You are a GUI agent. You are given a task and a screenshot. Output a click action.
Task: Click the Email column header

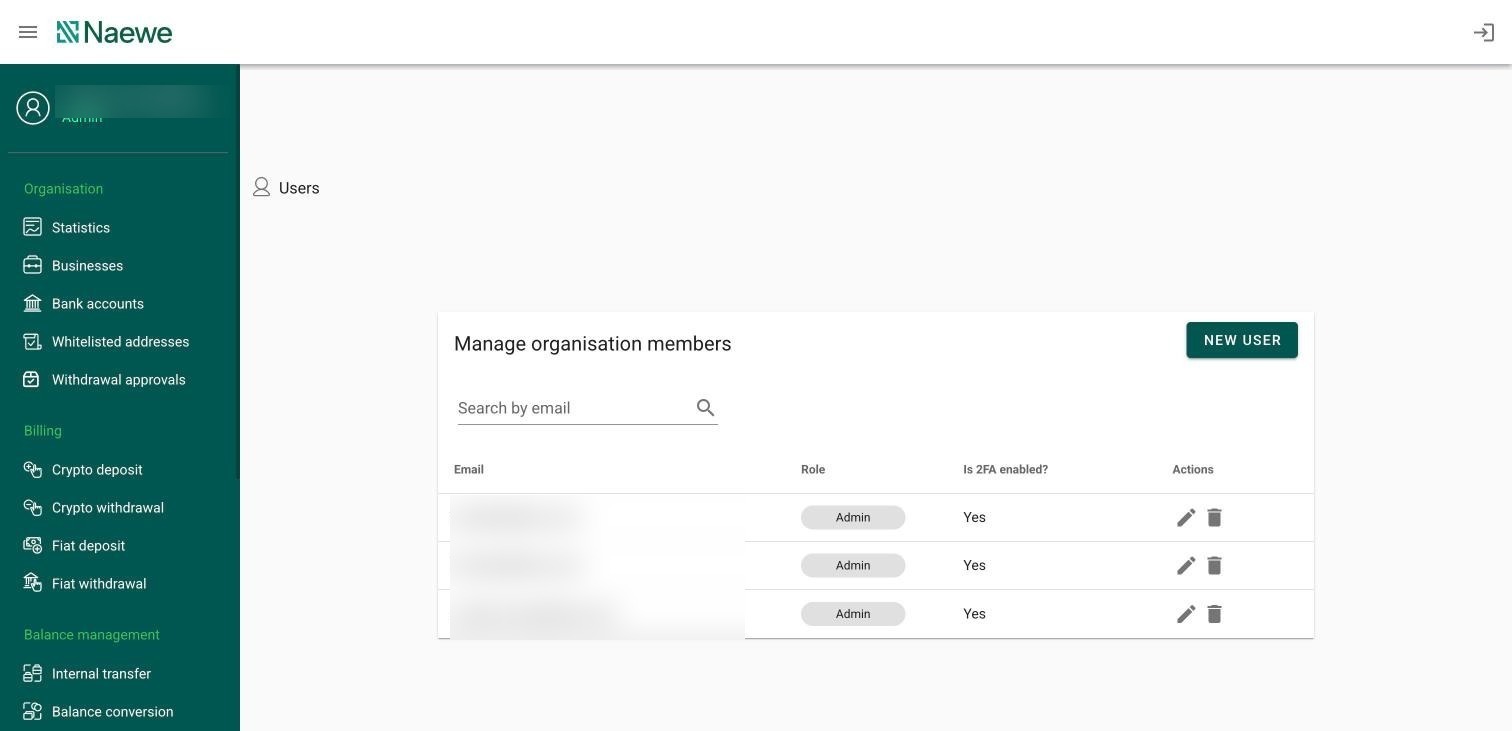[469, 469]
